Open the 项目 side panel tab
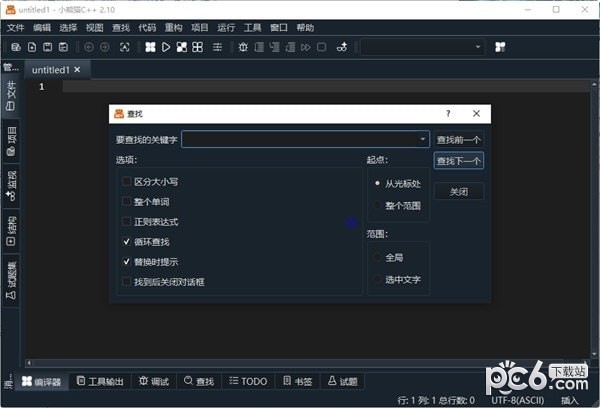600x408 pixels. click(x=11, y=142)
